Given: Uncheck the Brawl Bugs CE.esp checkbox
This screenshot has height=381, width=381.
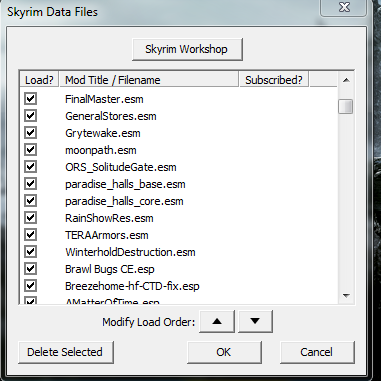Looking at the screenshot, I should click(30, 269).
